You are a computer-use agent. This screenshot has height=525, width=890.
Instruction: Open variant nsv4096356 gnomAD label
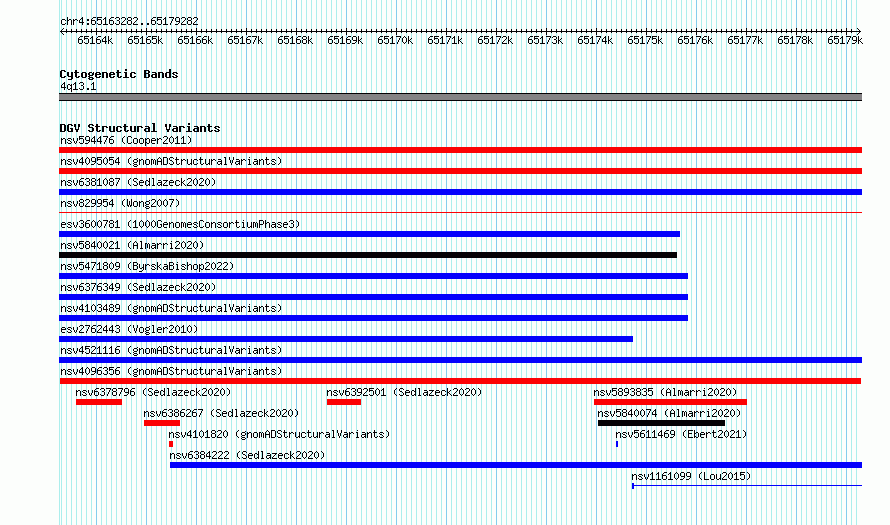[x=171, y=371]
